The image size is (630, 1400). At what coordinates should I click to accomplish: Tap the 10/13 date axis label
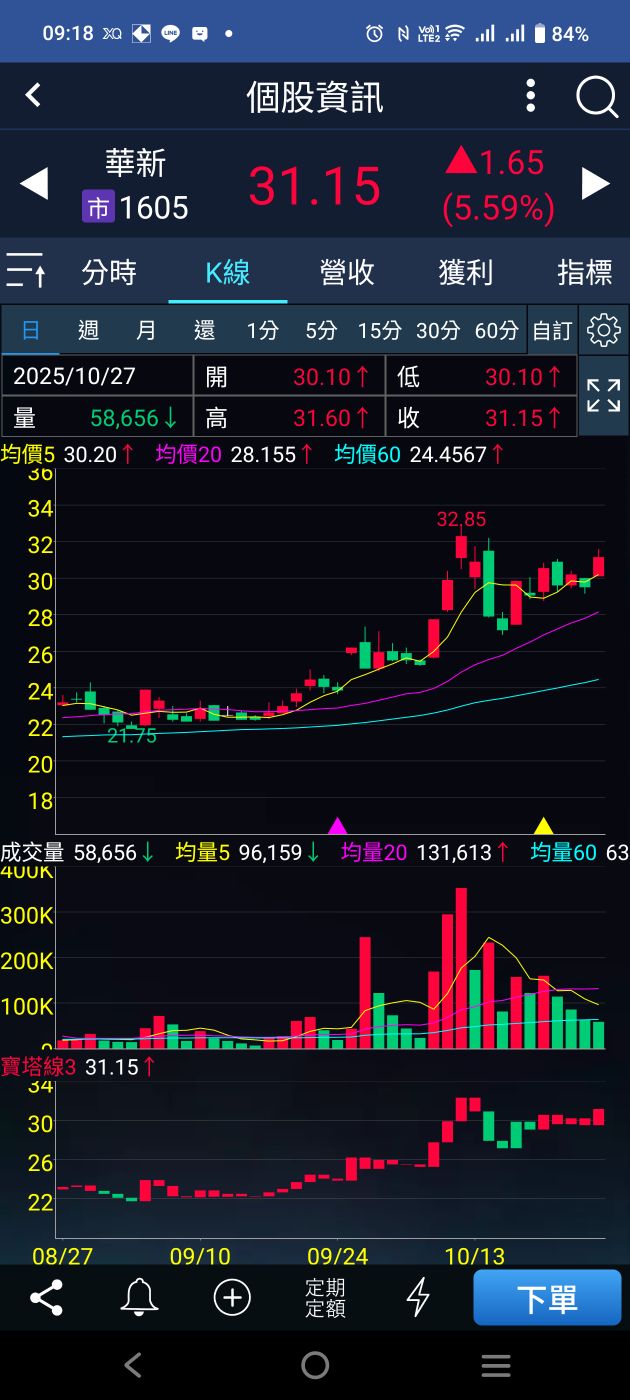[474, 1255]
